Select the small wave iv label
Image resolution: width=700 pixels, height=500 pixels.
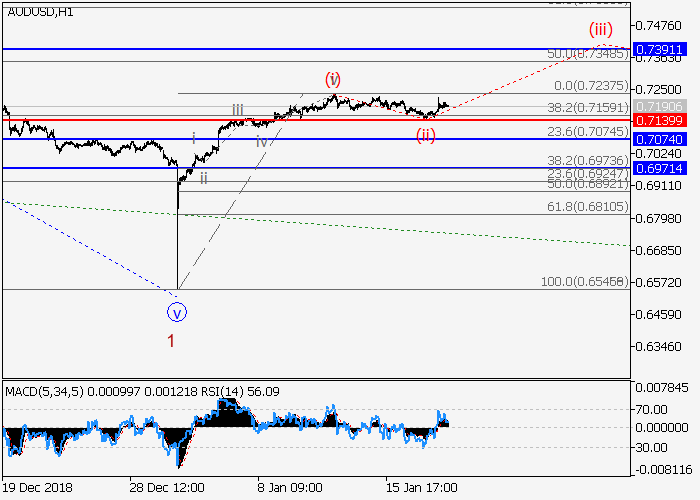click(261, 142)
